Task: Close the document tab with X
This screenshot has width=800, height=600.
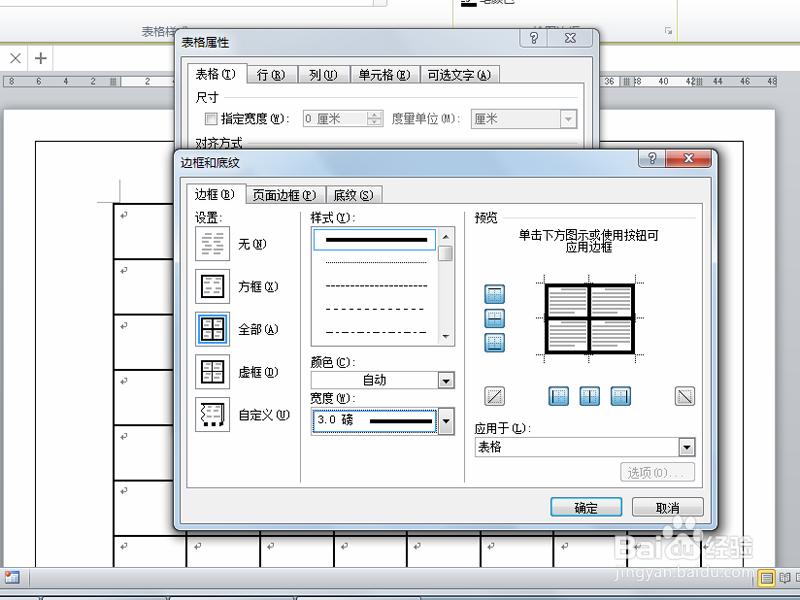Action: (15, 58)
